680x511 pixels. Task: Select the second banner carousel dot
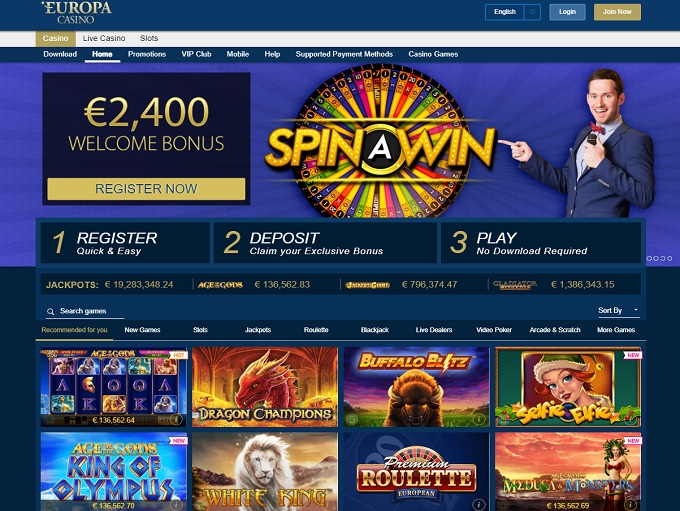pos(656,259)
